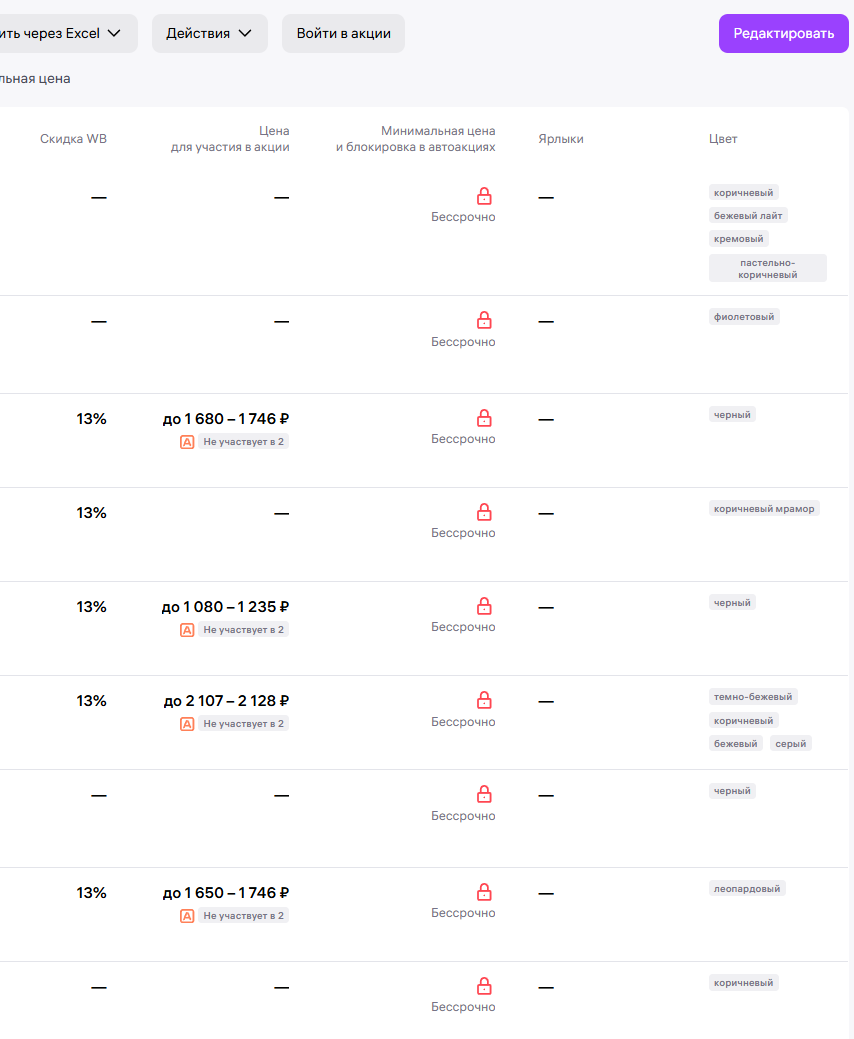Click the Цена для участия в акции header

click(x=230, y=139)
